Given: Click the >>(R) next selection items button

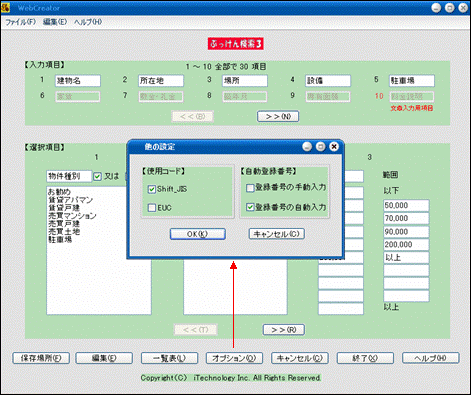Looking at the screenshot, I should point(284,330).
